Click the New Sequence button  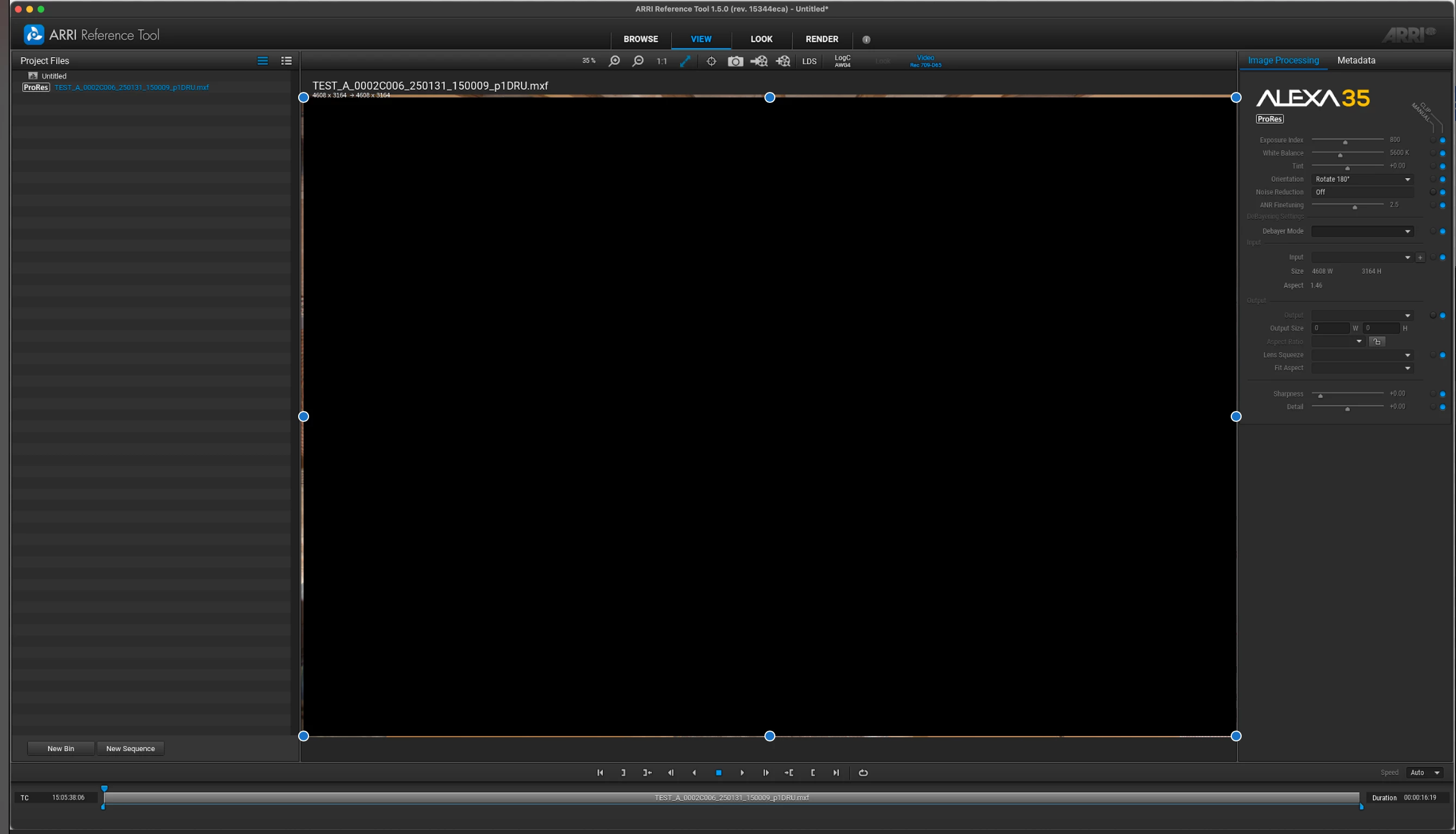tap(131, 749)
